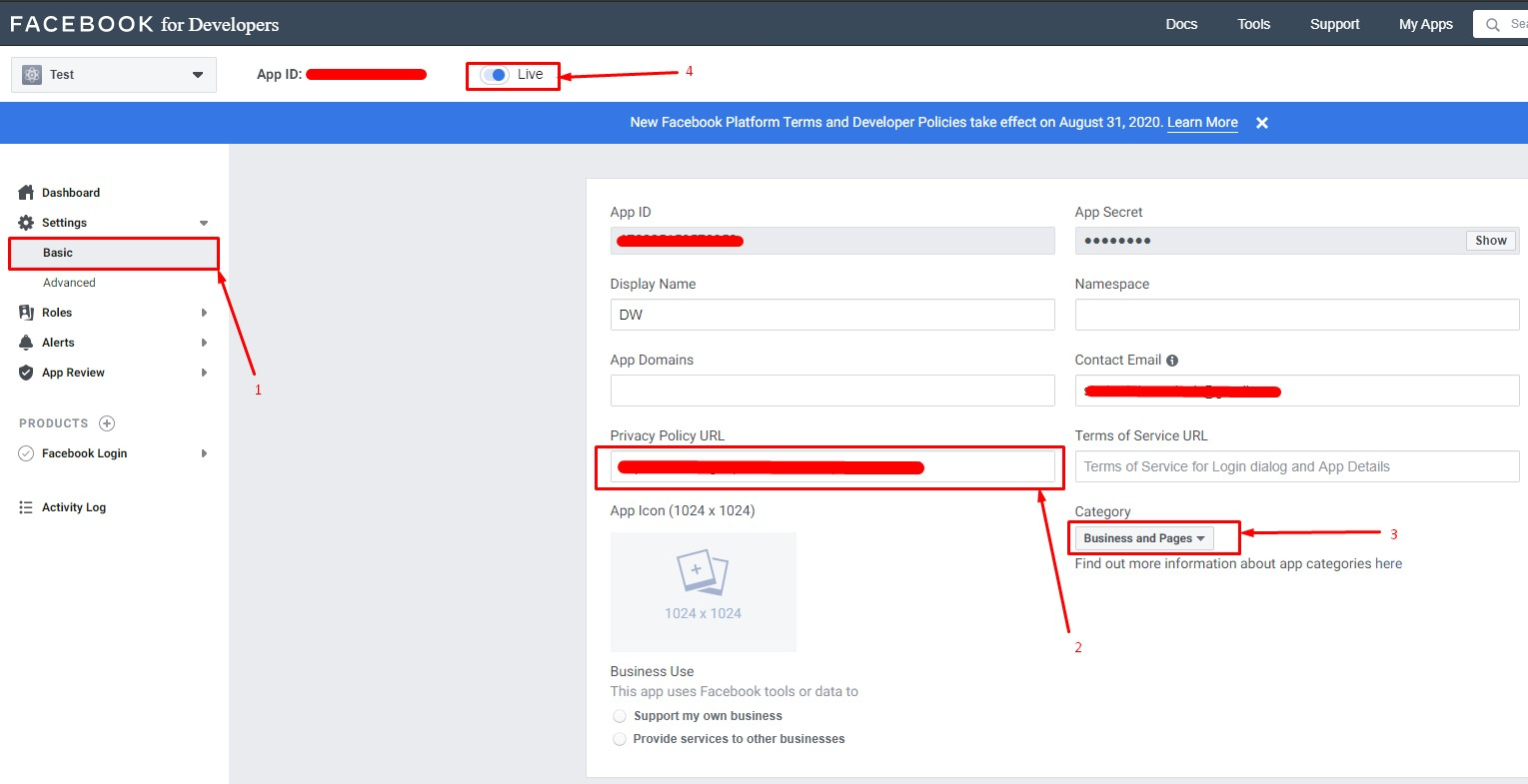The image size is (1528, 784).
Task: Click the Namespace field
Action: pyautogui.click(x=1297, y=315)
